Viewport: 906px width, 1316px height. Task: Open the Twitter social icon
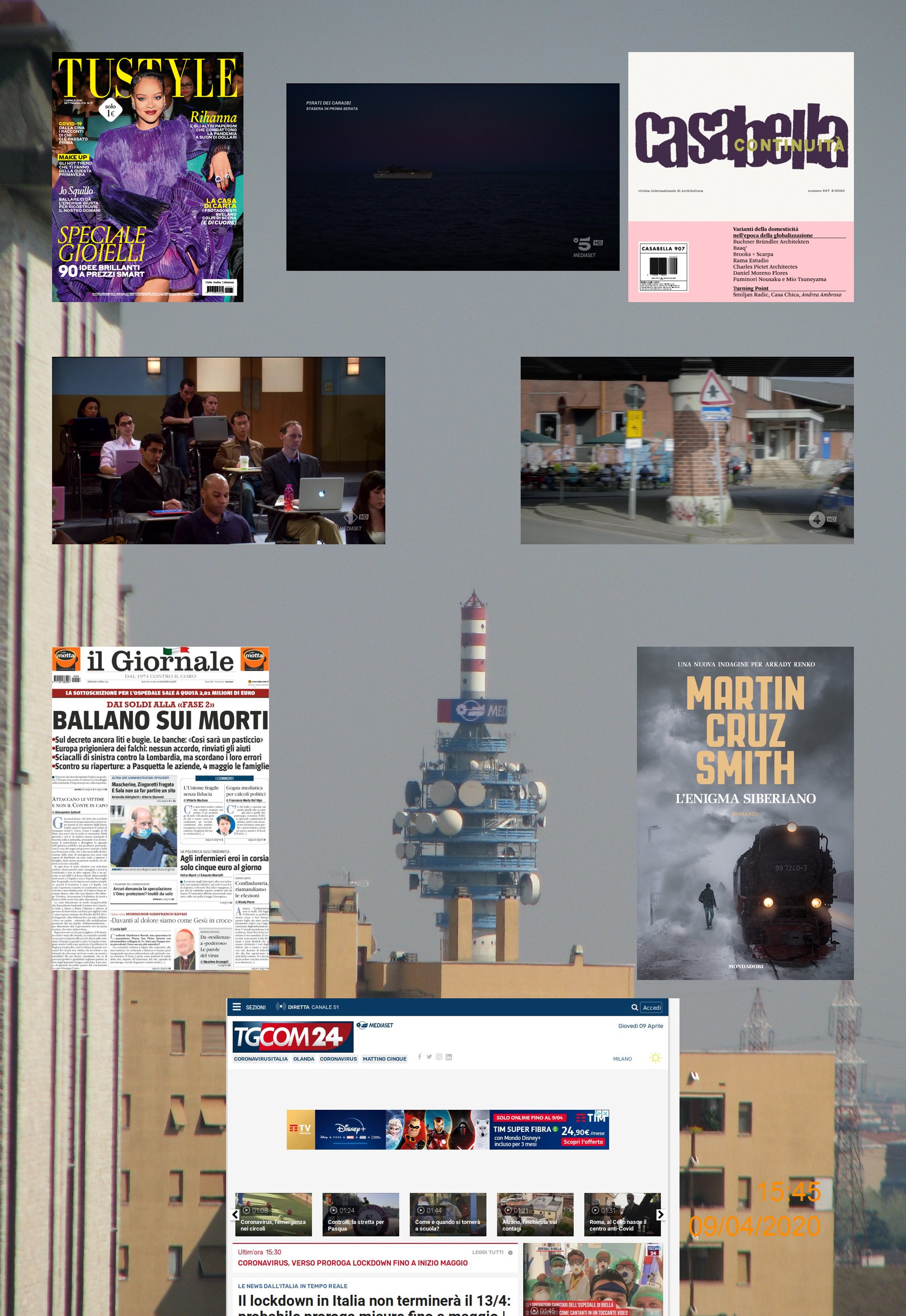429,1056
